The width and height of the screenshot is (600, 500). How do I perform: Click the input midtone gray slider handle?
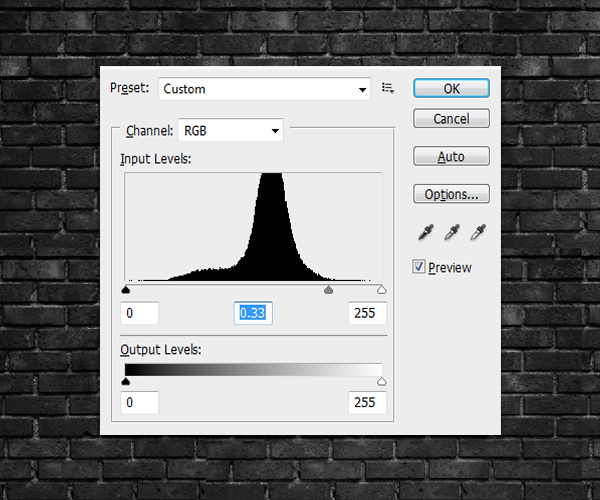pyautogui.click(x=329, y=291)
